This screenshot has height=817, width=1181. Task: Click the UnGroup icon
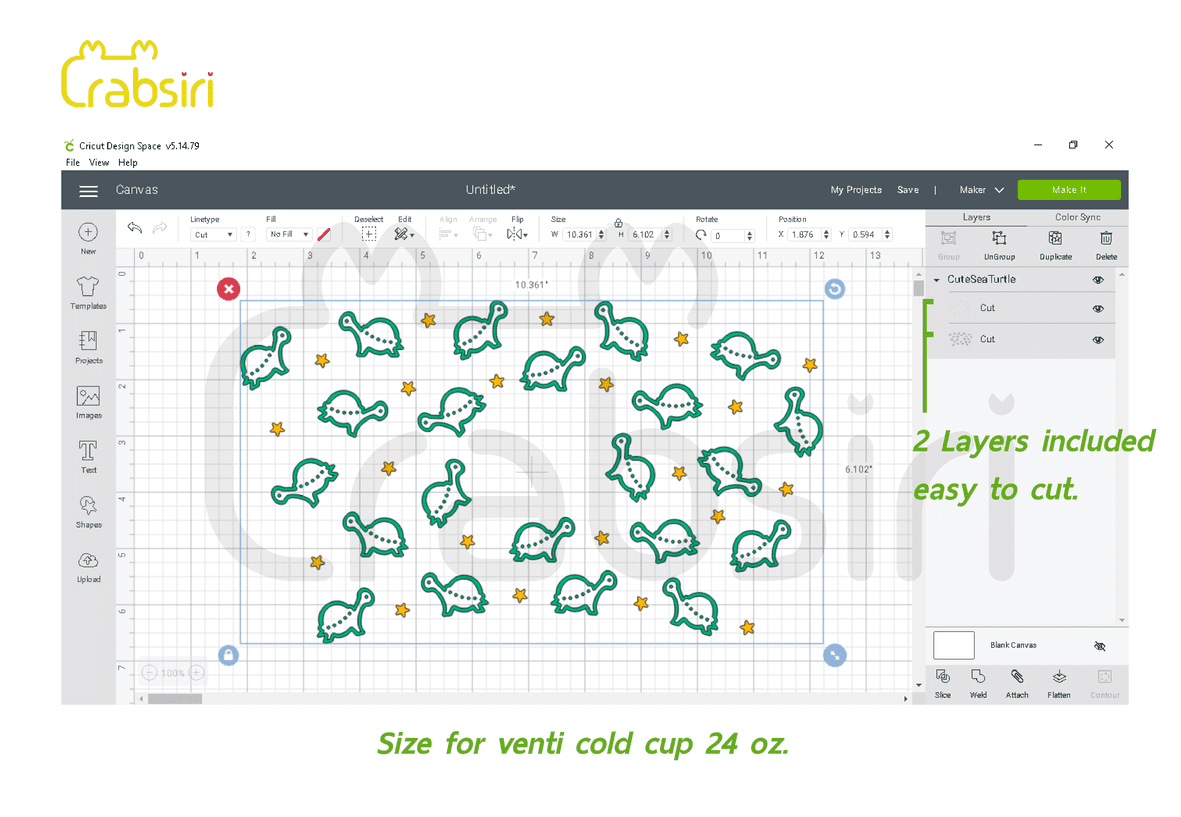pos(998,240)
